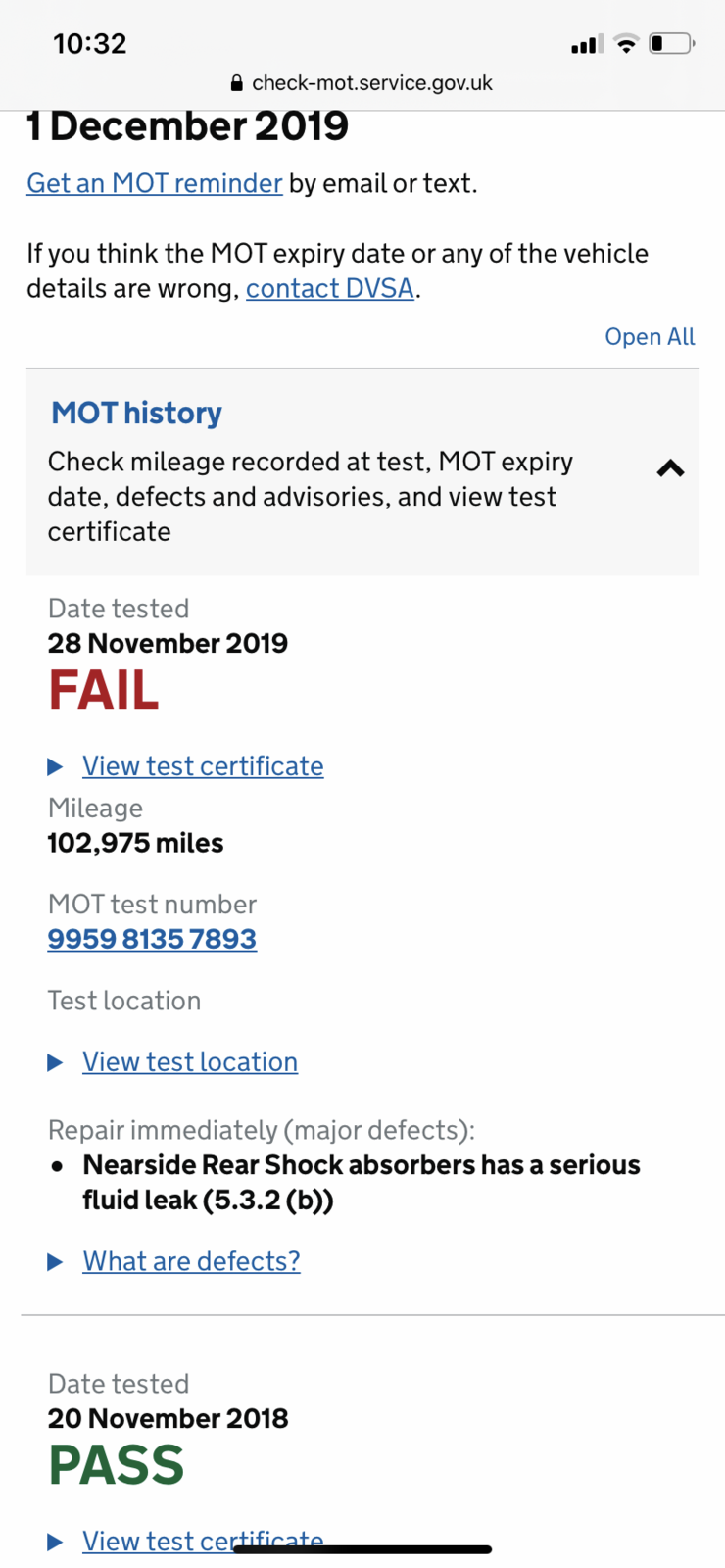Click Open All sections link

click(650, 337)
